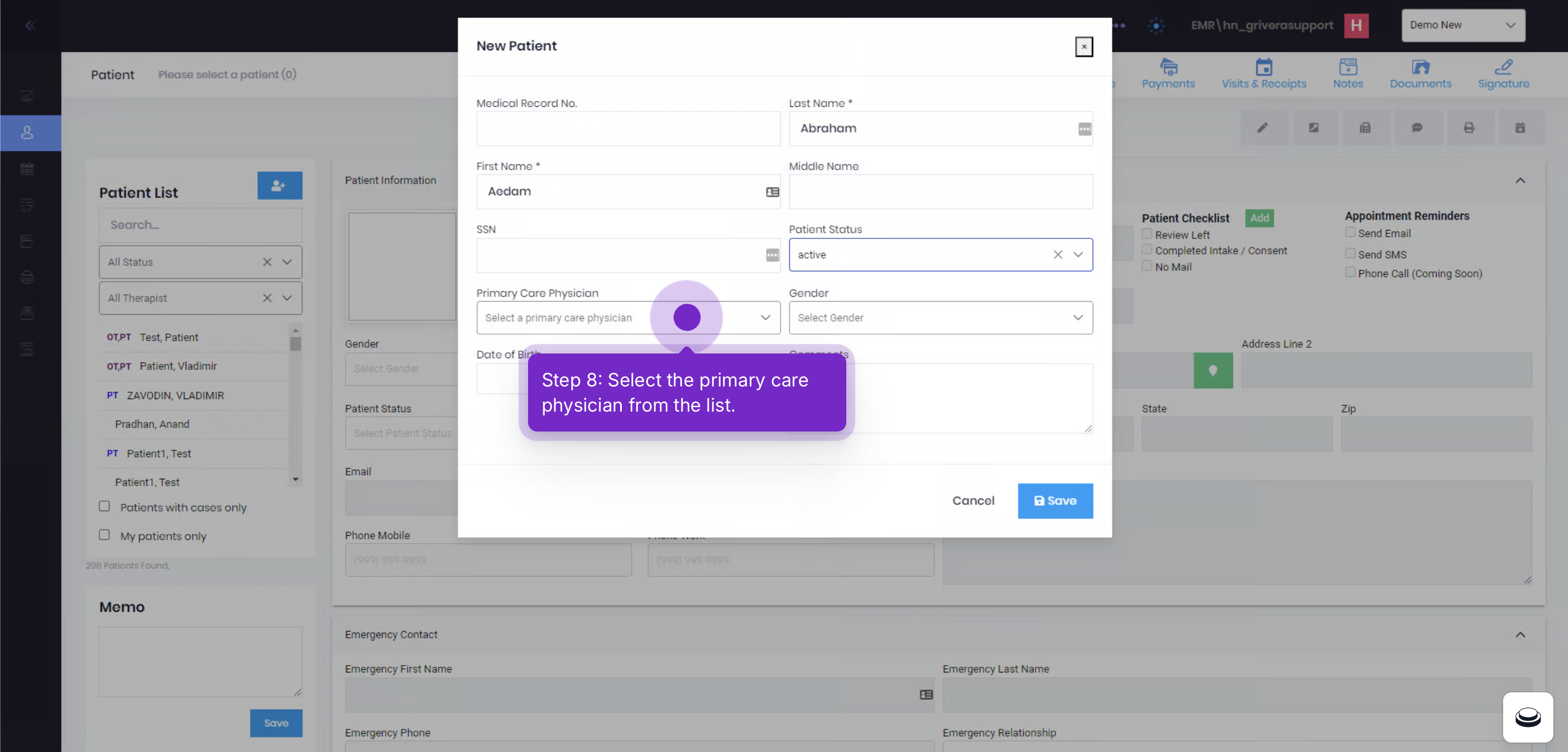Image resolution: width=1568 pixels, height=752 pixels.
Task: Click card icon in Emergency First Name field
Action: pos(926,695)
